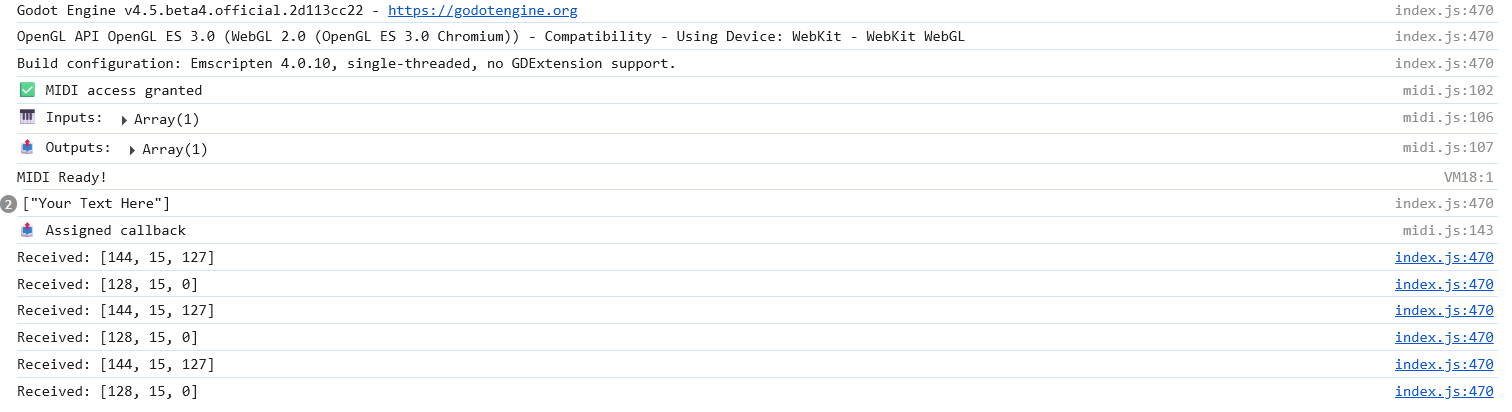The width and height of the screenshot is (1512, 412).
Task: Open VM18:1 source location
Action: 1469,177
